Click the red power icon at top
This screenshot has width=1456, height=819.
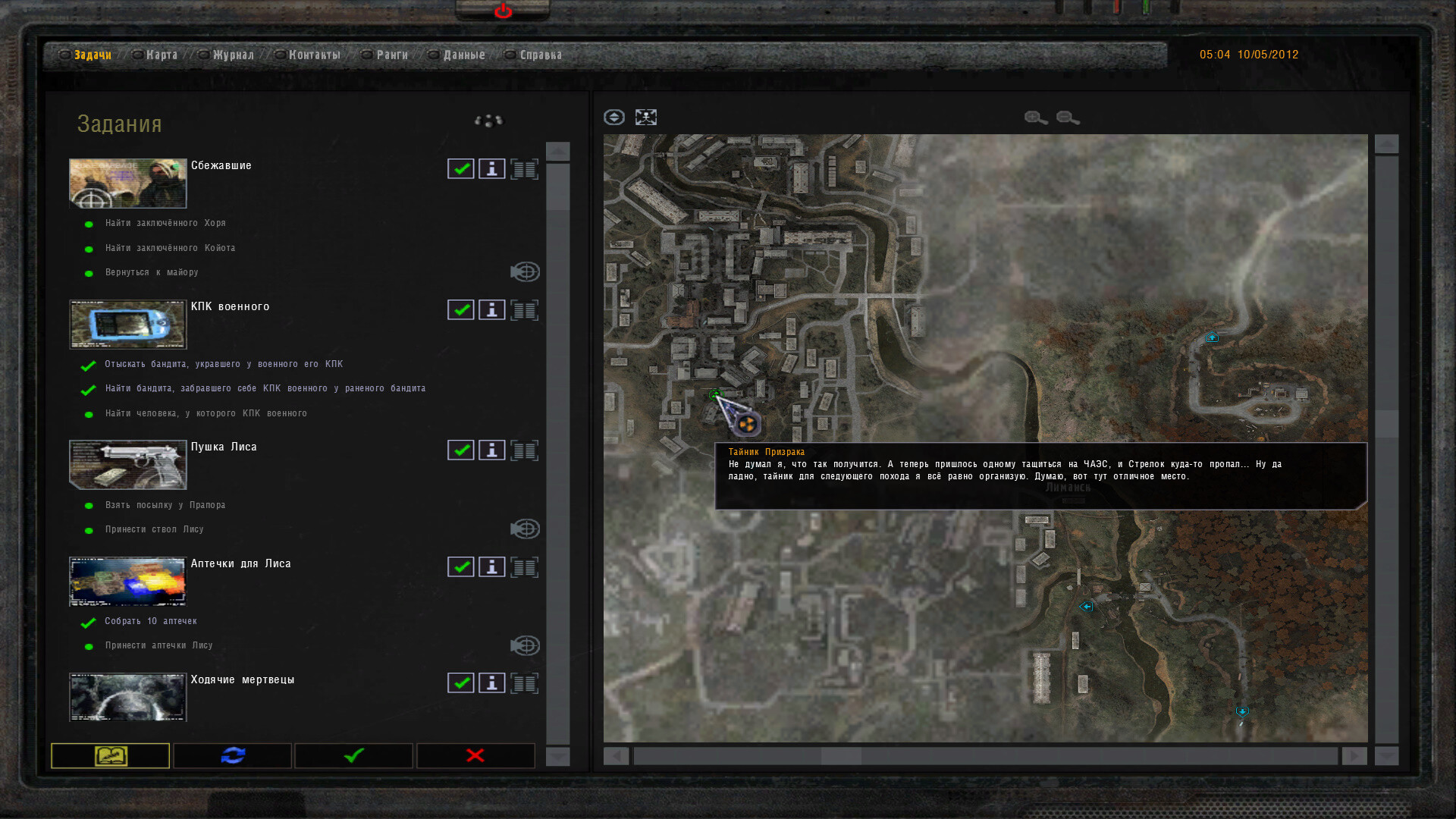click(503, 11)
